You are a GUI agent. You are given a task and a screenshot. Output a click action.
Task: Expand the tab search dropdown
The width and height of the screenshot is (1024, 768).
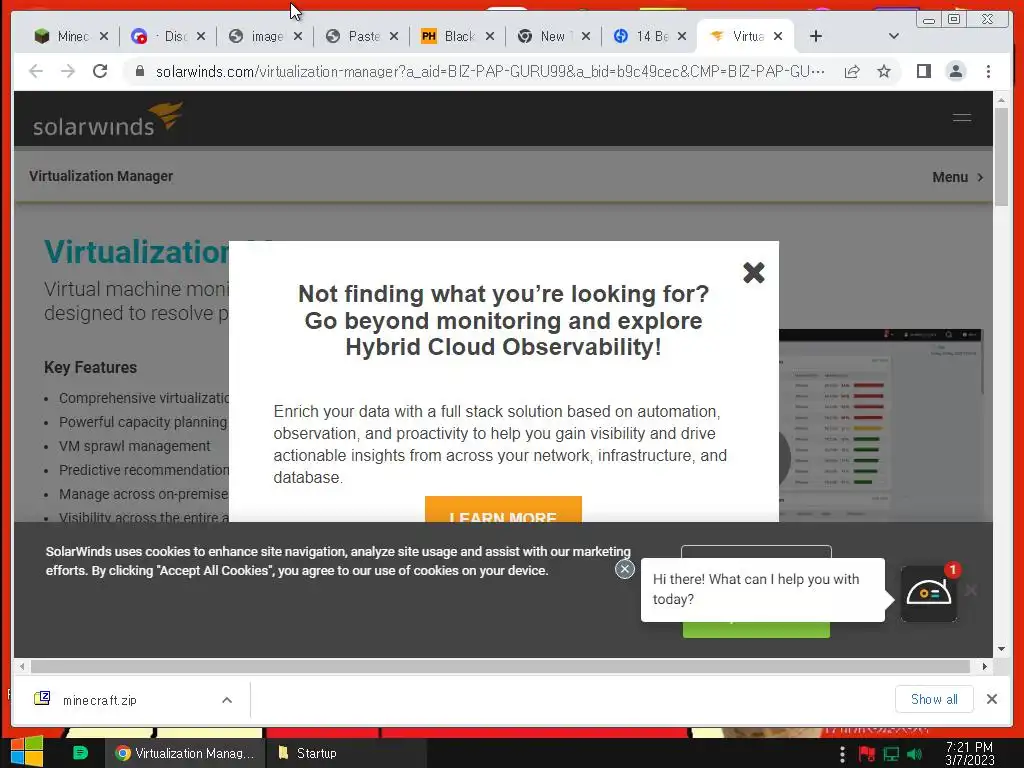894,36
